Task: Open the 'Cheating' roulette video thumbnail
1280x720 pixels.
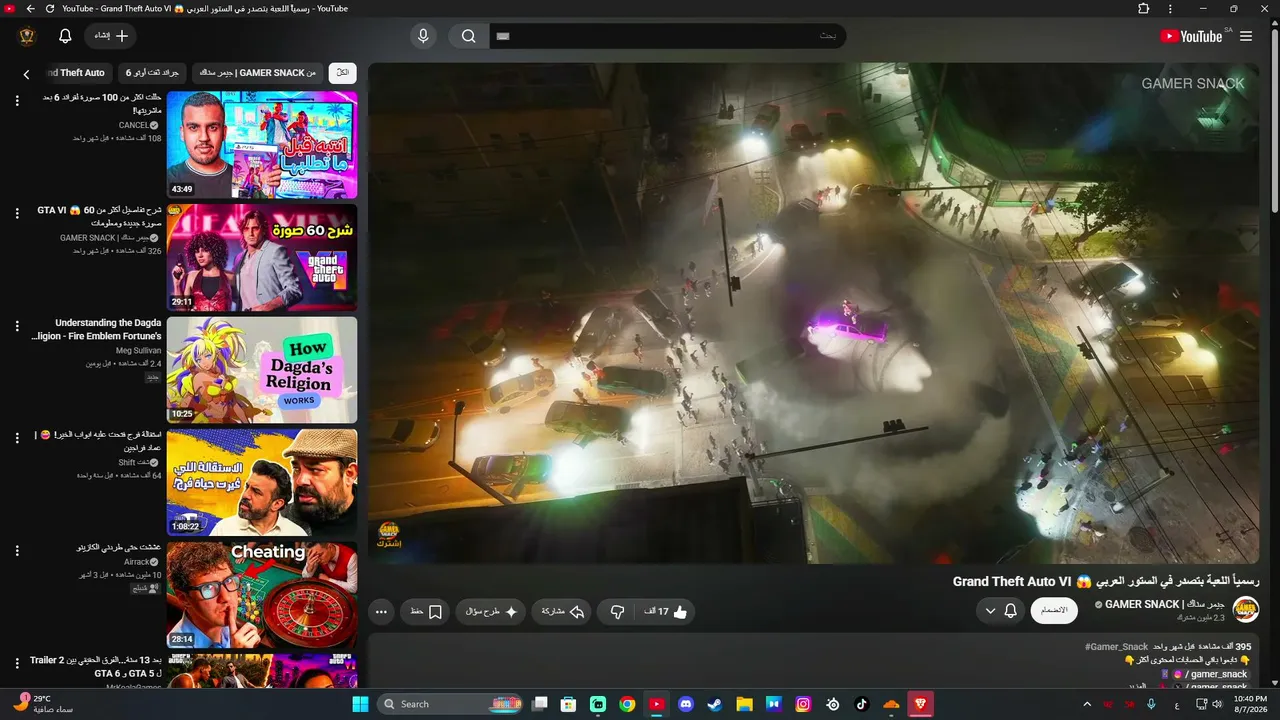Action: (x=262, y=595)
